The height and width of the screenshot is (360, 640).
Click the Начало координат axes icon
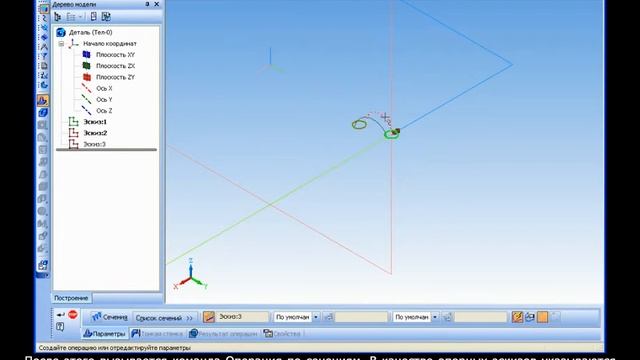point(73,43)
